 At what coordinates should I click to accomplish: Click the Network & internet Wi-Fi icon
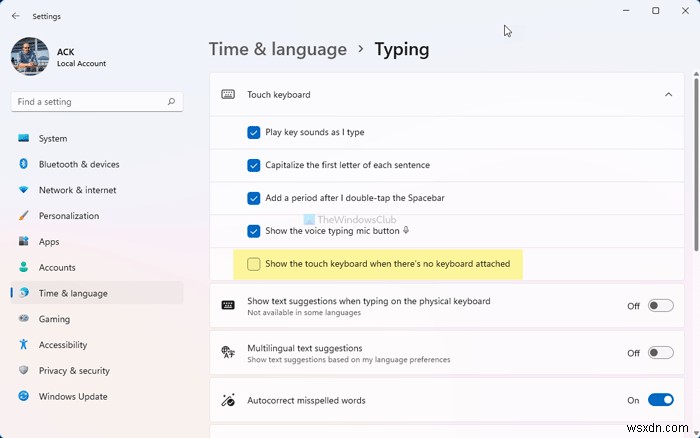pyautogui.click(x=24, y=190)
